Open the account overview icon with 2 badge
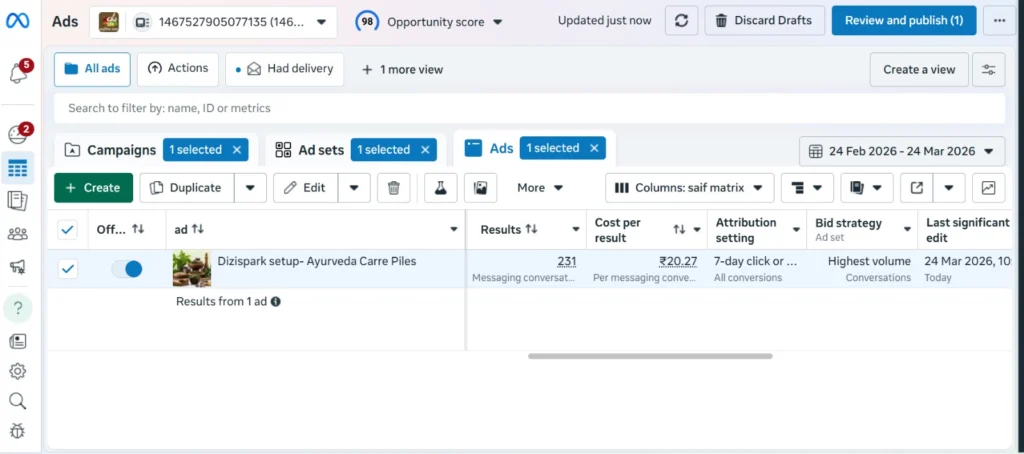 [x=18, y=134]
